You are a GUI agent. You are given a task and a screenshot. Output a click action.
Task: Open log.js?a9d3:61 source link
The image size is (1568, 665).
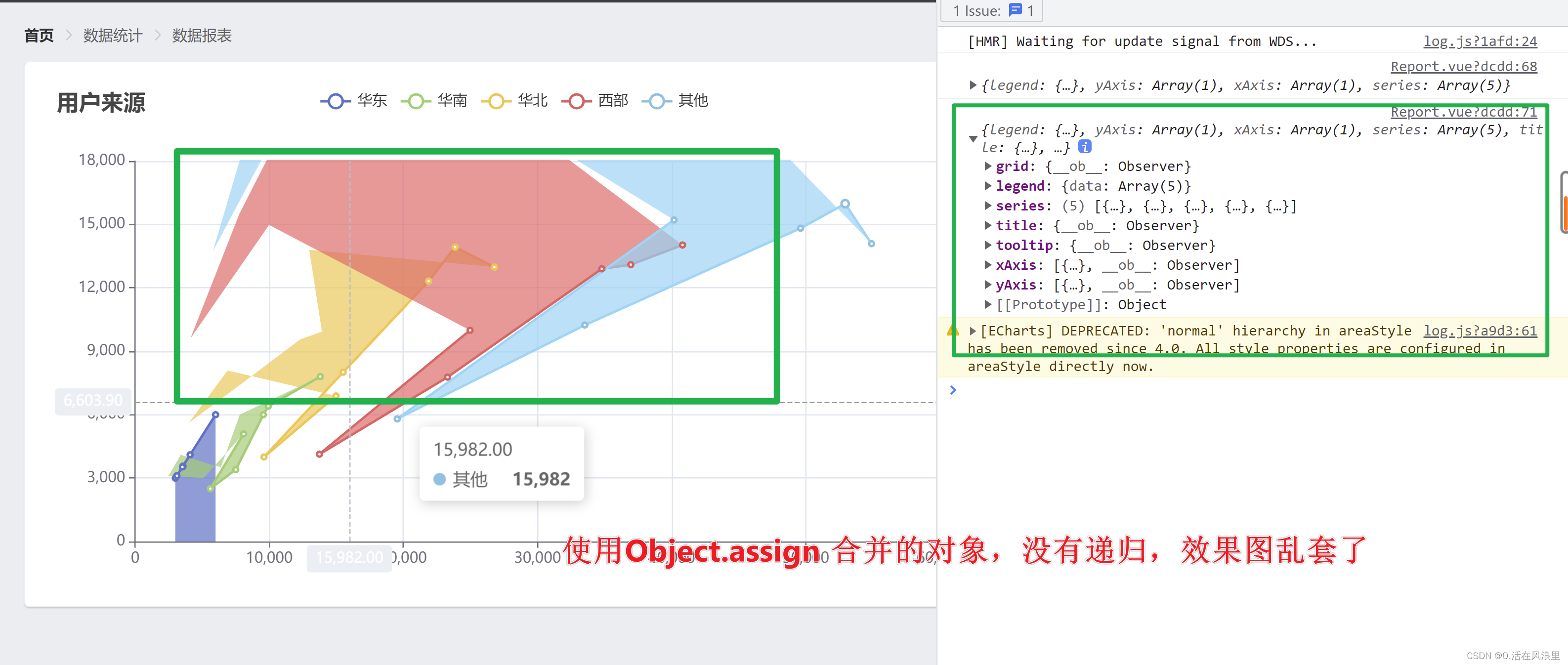pyautogui.click(x=1480, y=331)
